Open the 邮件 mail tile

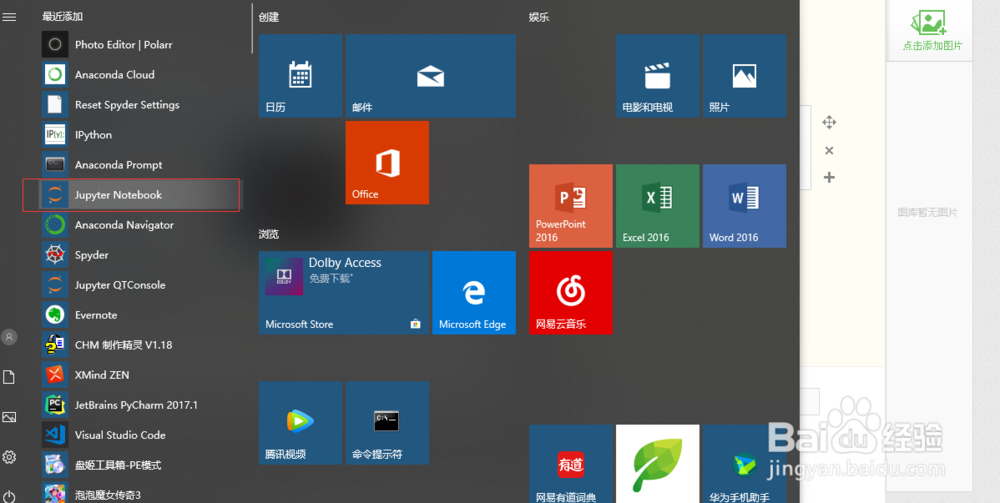click(430, 76)
